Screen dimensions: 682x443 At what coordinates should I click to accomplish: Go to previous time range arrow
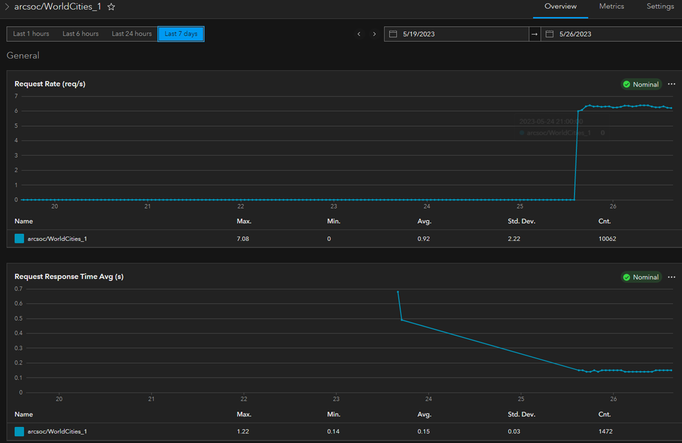(359, 34)
